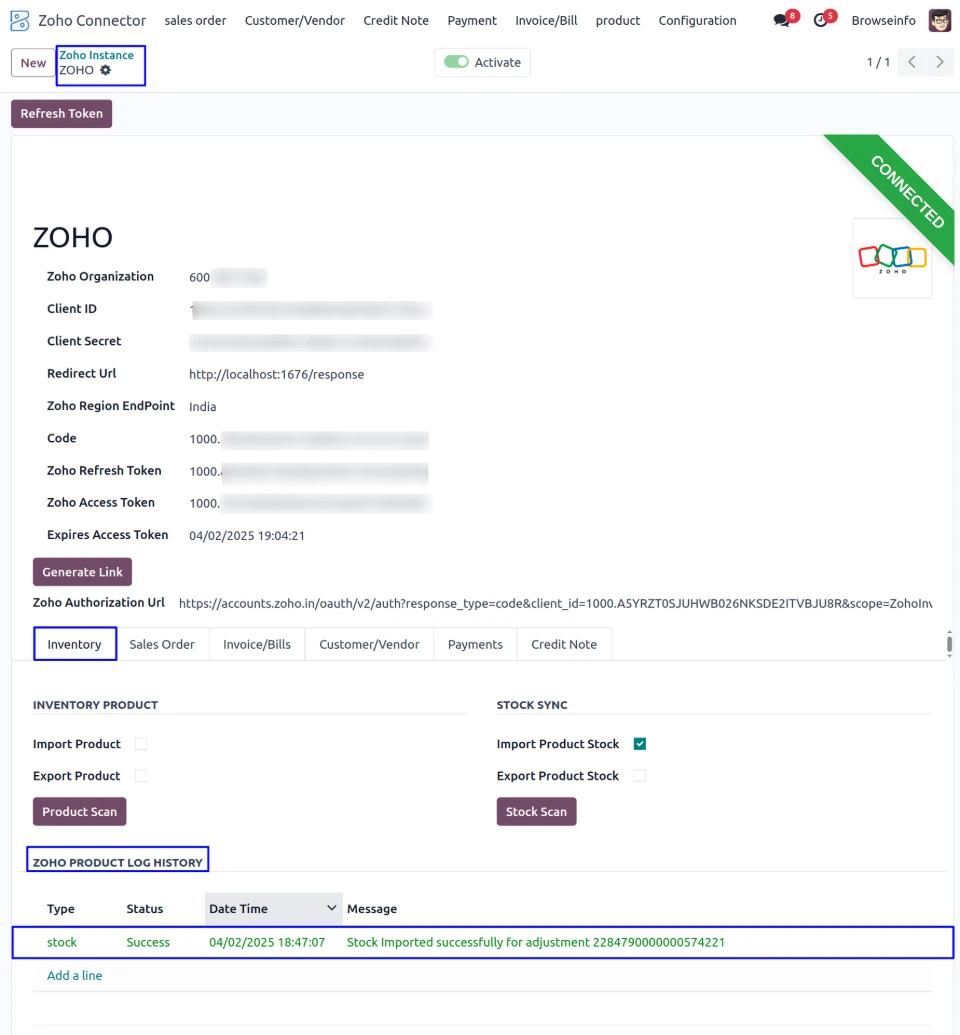
Task: Toggle the Activate switch
Action: 457,62
